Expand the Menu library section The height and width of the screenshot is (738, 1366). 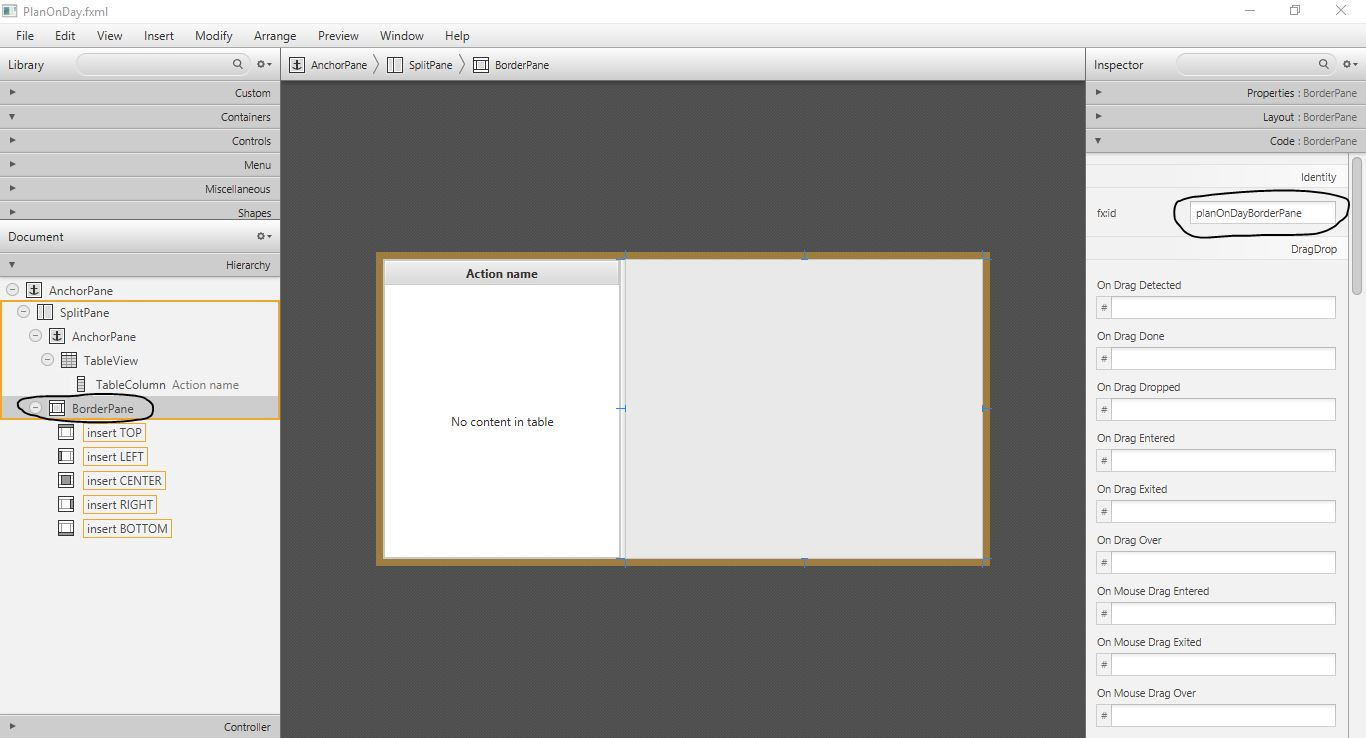pos(140,164)
